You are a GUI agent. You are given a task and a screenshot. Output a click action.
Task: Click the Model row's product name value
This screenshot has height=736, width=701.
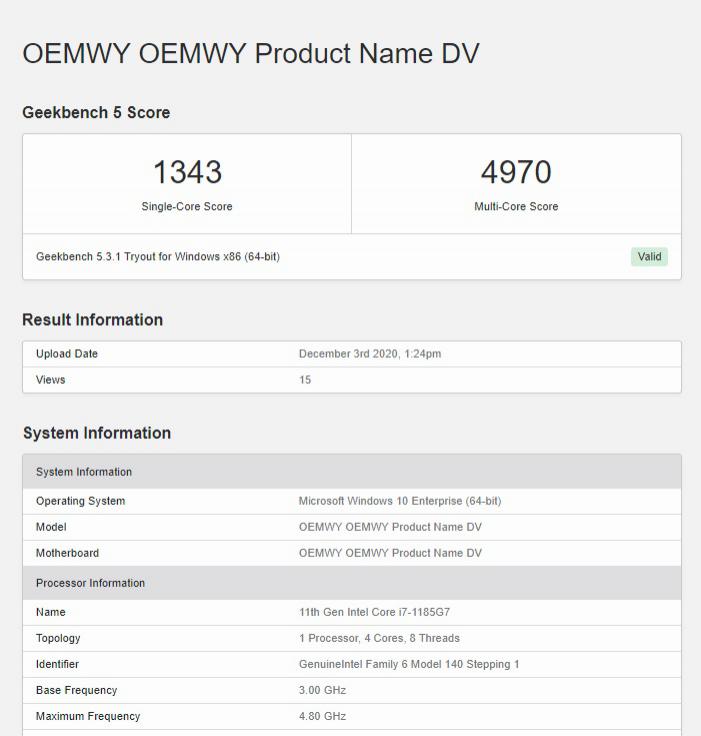pos(390,527)
